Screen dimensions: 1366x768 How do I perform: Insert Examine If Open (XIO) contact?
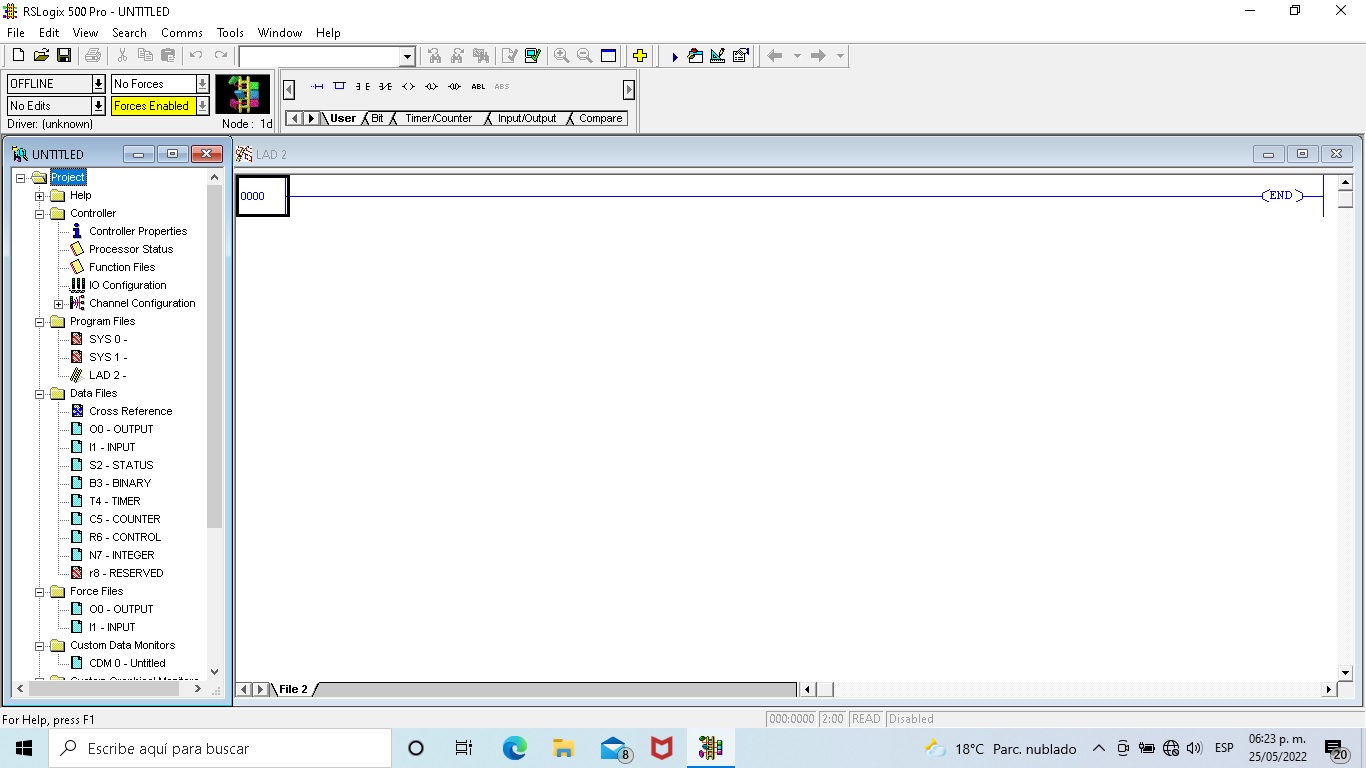coord(385,87)
